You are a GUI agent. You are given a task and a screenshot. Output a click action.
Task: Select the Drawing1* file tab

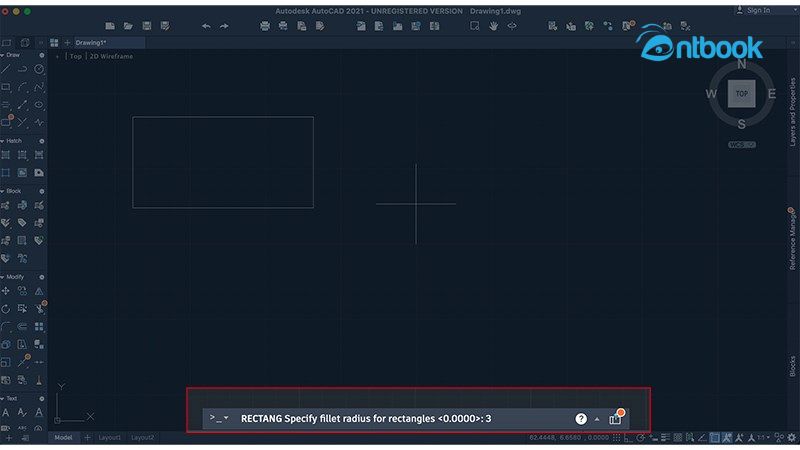[109, 43]
